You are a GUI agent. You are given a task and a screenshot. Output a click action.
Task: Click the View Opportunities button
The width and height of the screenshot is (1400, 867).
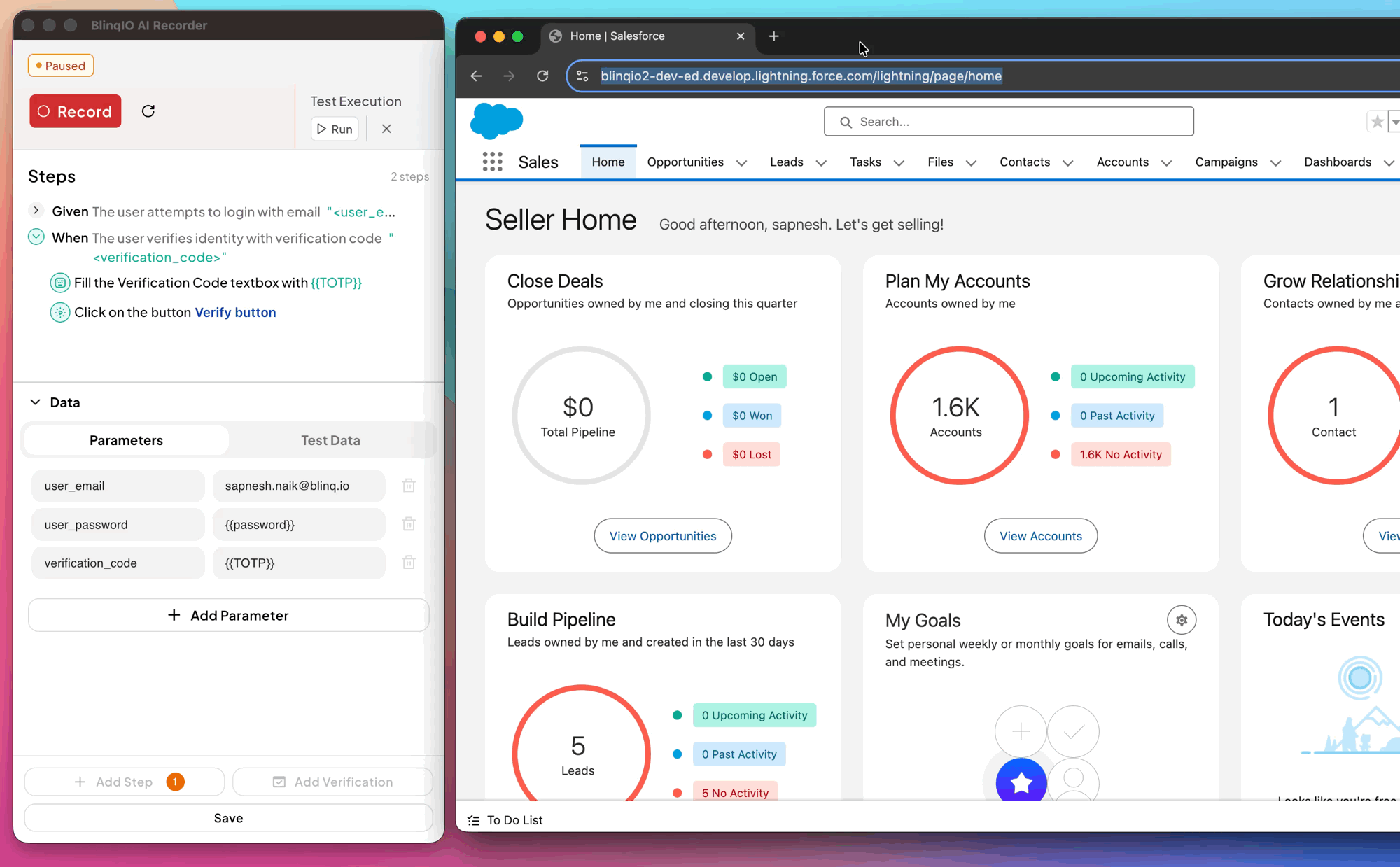point(662,536)
